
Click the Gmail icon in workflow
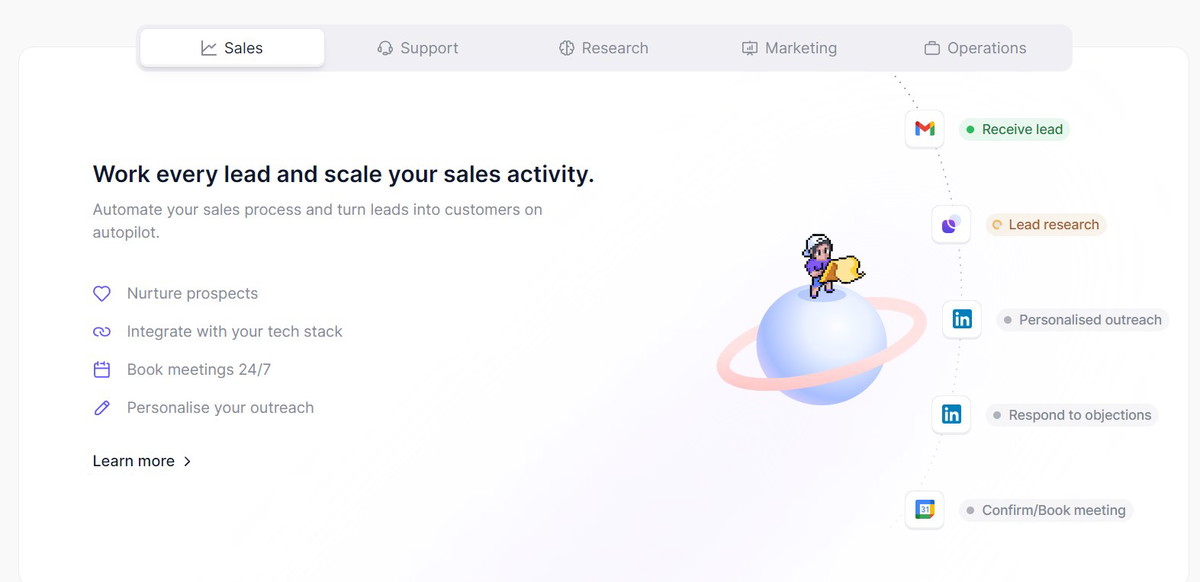coord(925,129)
